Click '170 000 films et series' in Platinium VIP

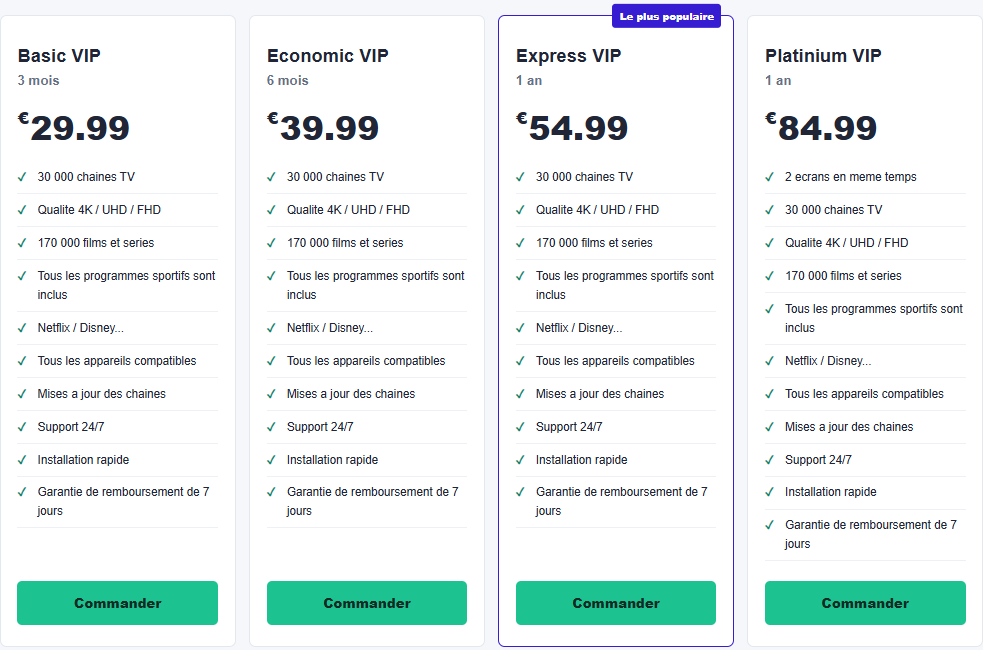843,276
